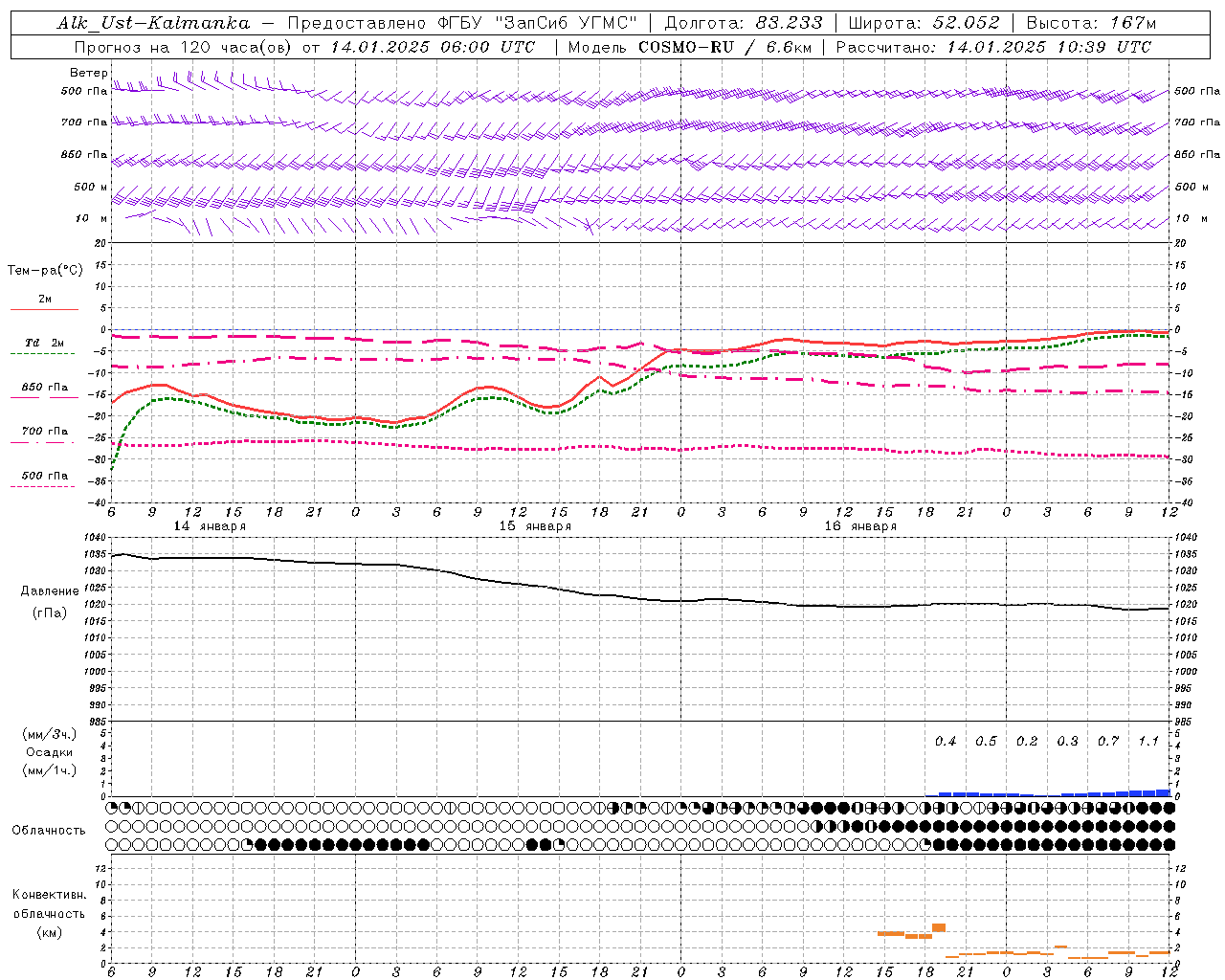Click the (мм/1ч.) precipitation unit label
Screen dimensions: 1225x980
pyautogui.click(x=50, y=770)
